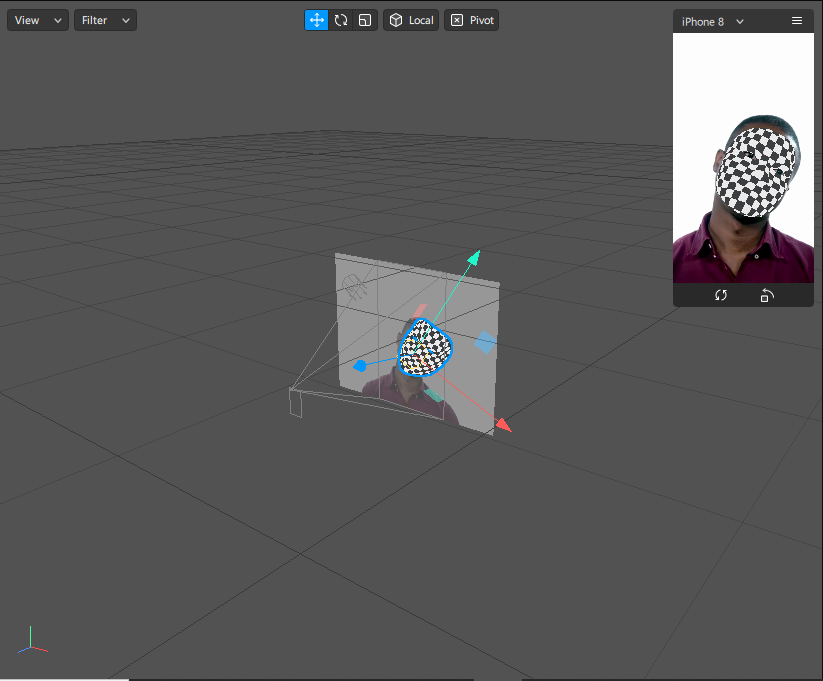Open the Filter dropdown menu
This screenshot has height=681, width=823.
pyautogui.click(x=105, y=20)
